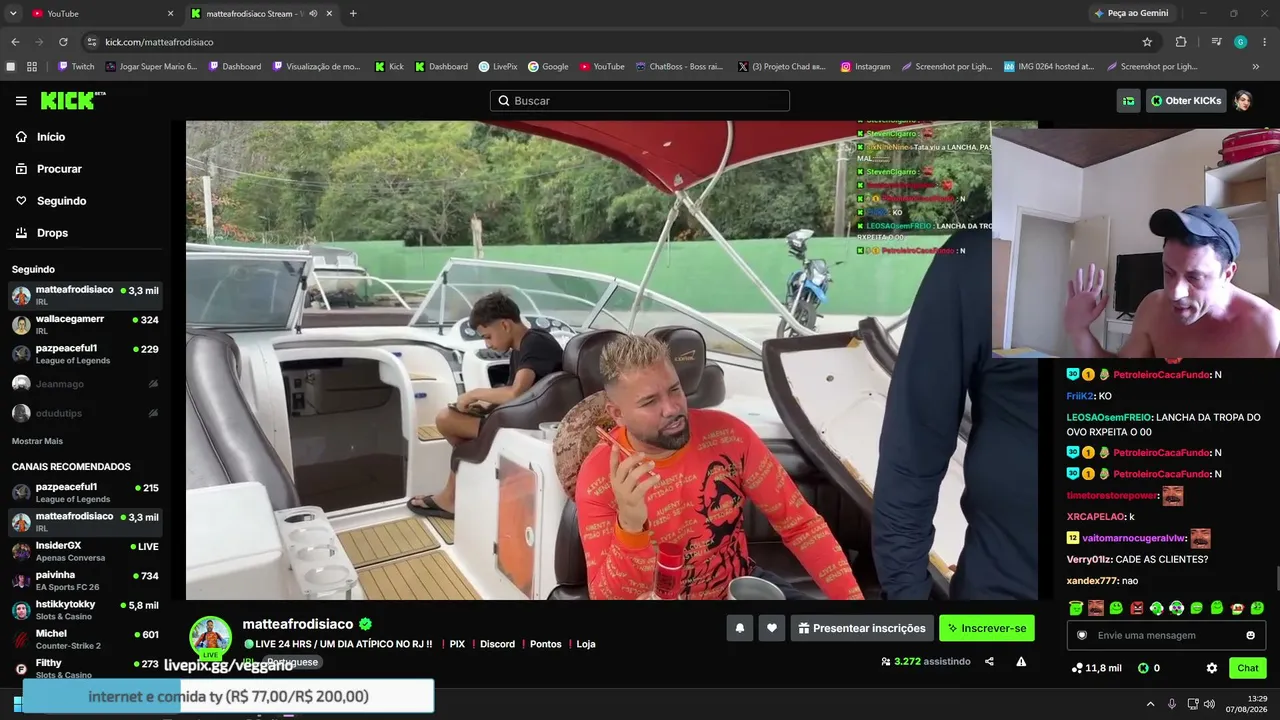Click the Peça ao Gemini button
The height and width of the screenshot is (720, 1280).
click(x=1131, y=13)
